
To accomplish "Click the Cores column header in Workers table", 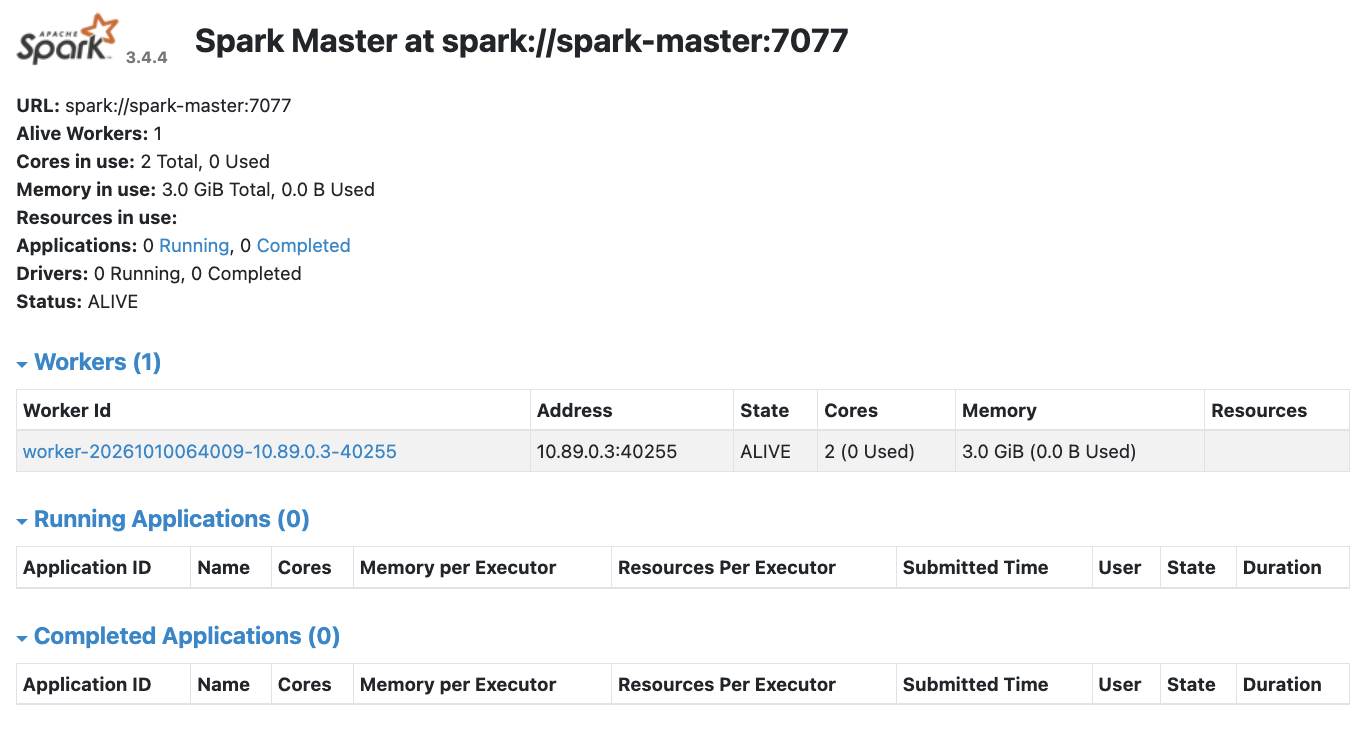I will 886,411.
